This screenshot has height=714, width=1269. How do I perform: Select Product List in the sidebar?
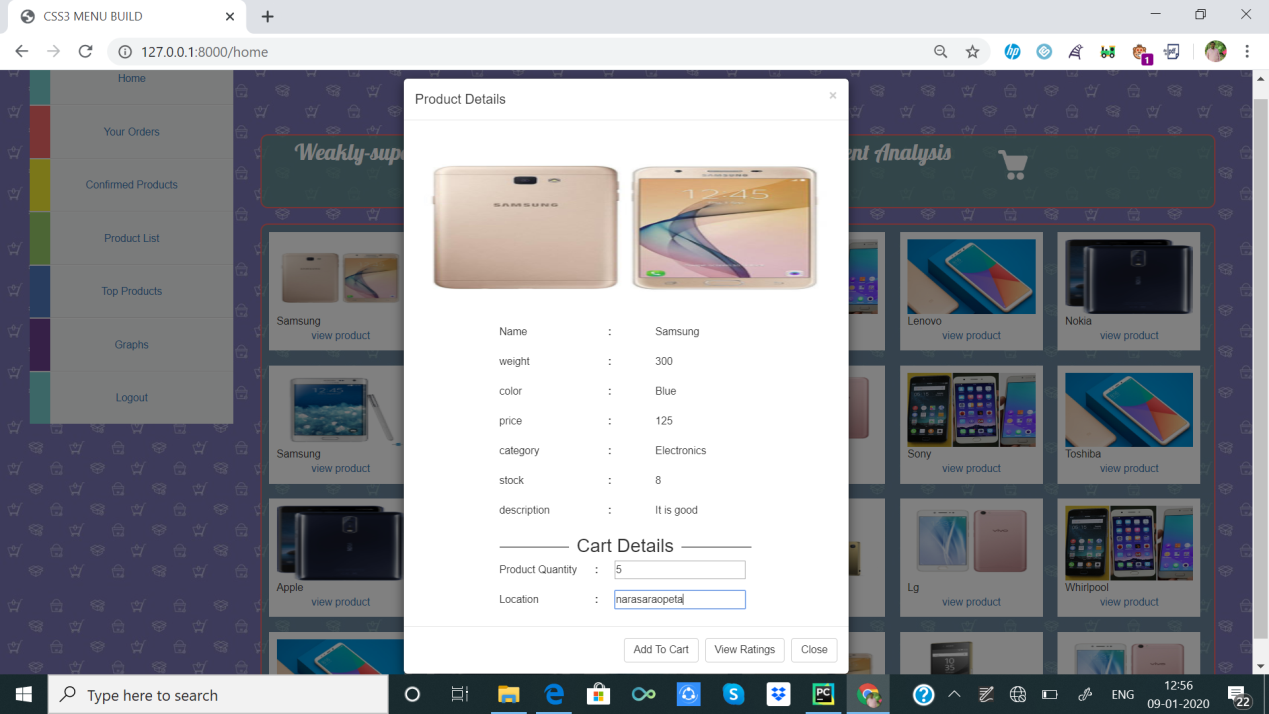131,238
